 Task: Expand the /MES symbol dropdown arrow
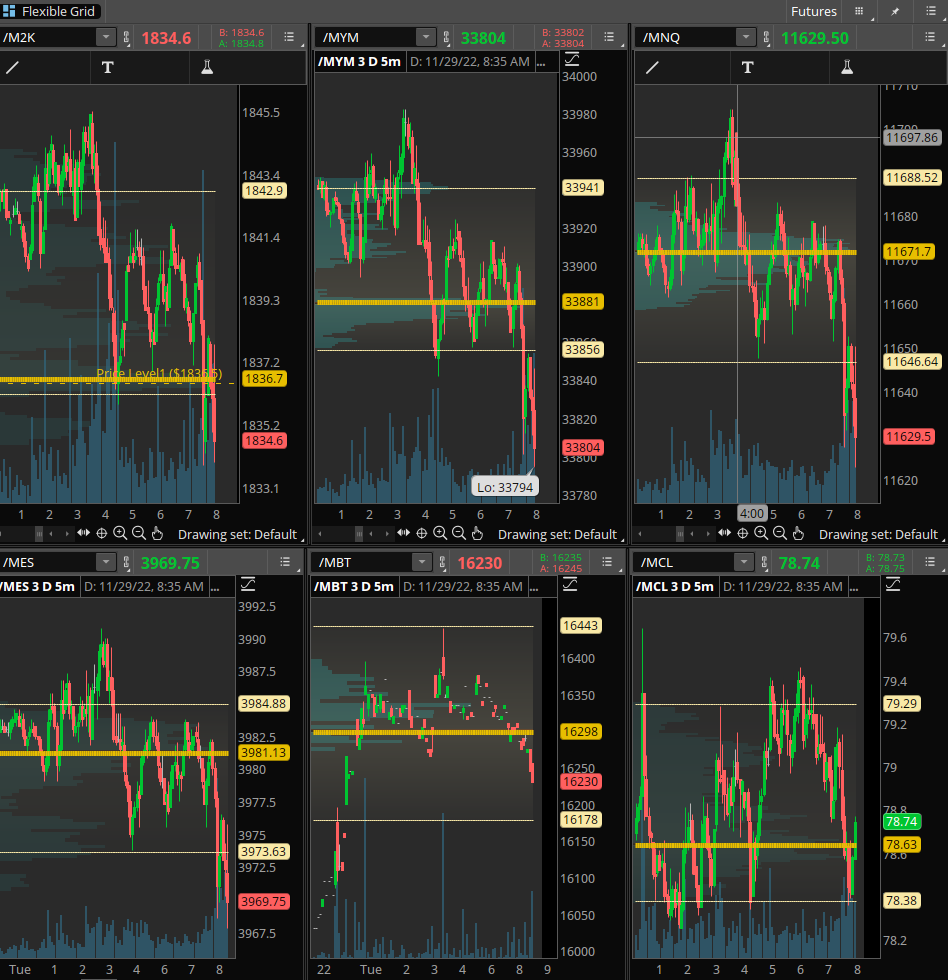tap(106, 562)
